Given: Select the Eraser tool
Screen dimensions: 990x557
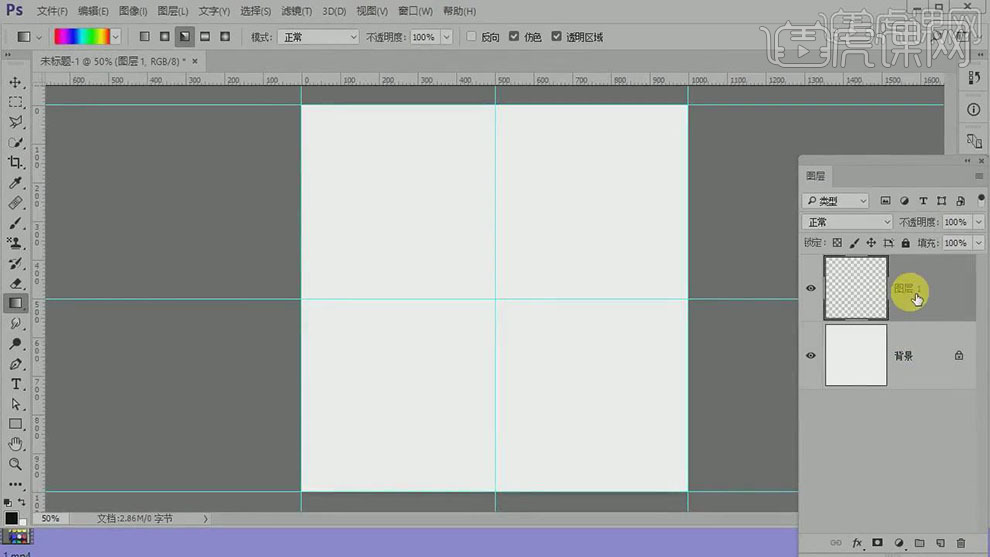Looking at the screenshot, I should 16,283.
